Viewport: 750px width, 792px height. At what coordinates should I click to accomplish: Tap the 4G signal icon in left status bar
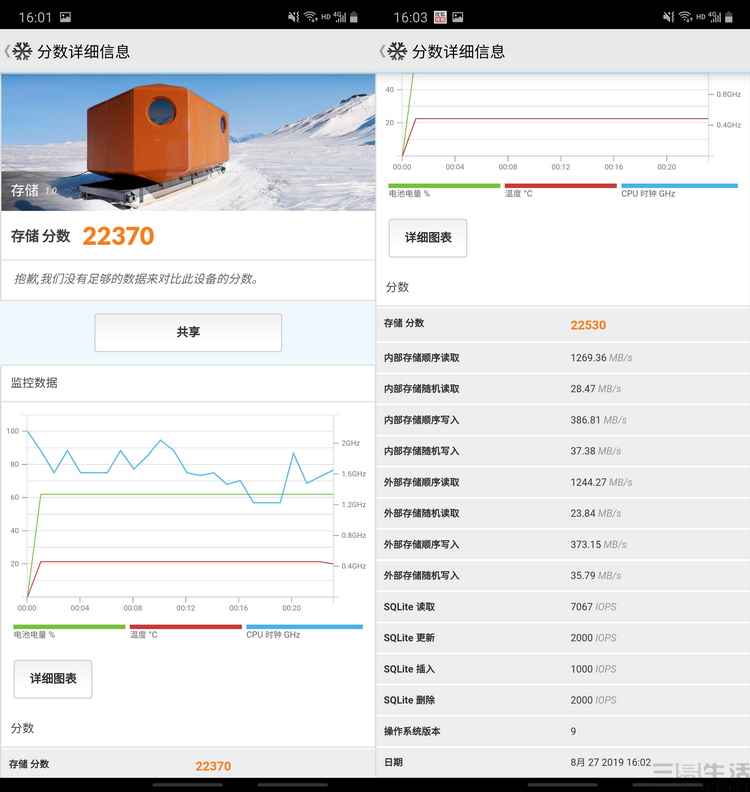pos(340,17)
